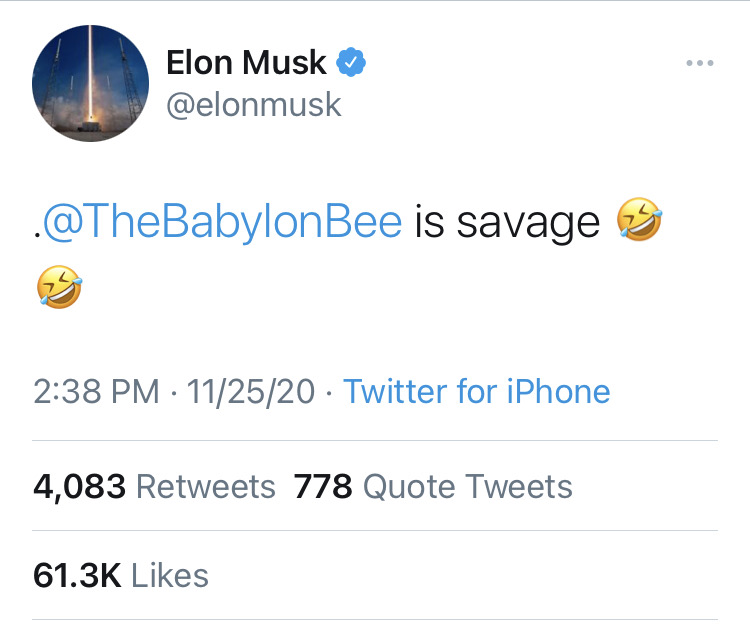
Task: Tap the @elonmusk handle
Action: coord(253,105)
